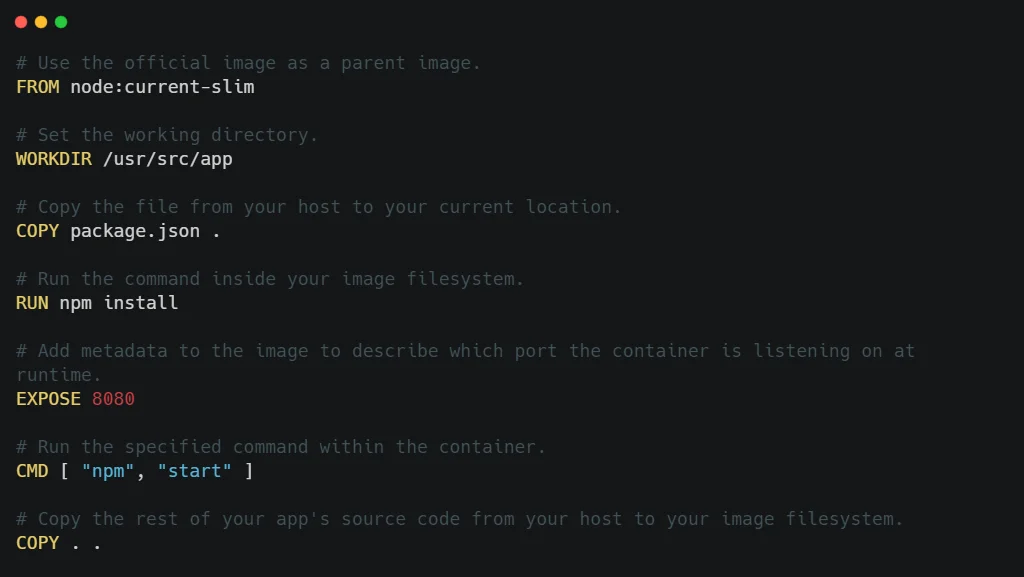
Task: Click the "npm" string in the CMD array
Action: [108, 471]
